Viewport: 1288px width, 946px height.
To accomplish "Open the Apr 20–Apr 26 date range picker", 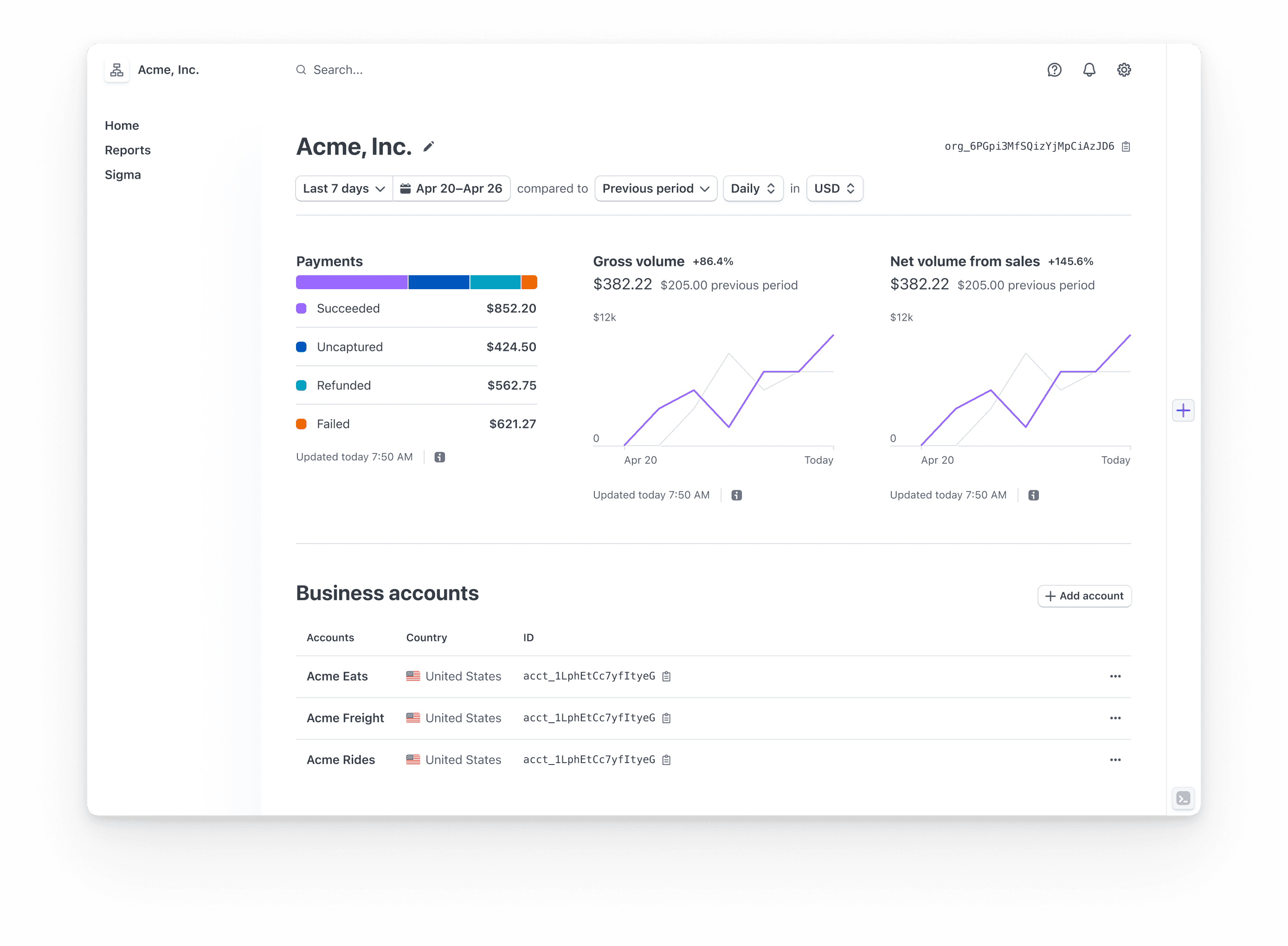I will (451, 188).
